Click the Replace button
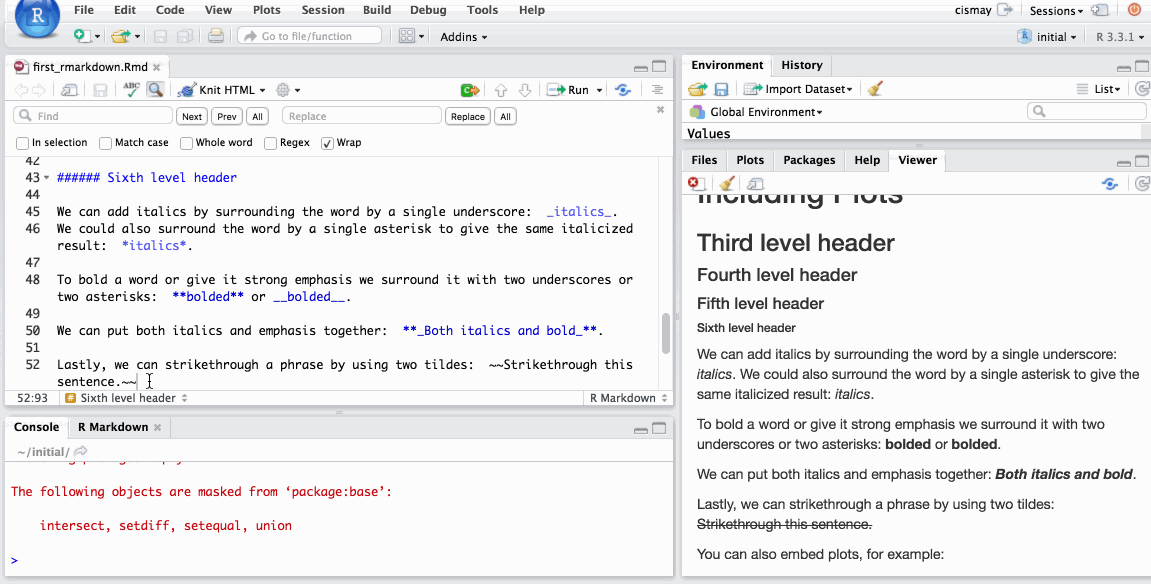1151x584 pixels. click(467, 117)
